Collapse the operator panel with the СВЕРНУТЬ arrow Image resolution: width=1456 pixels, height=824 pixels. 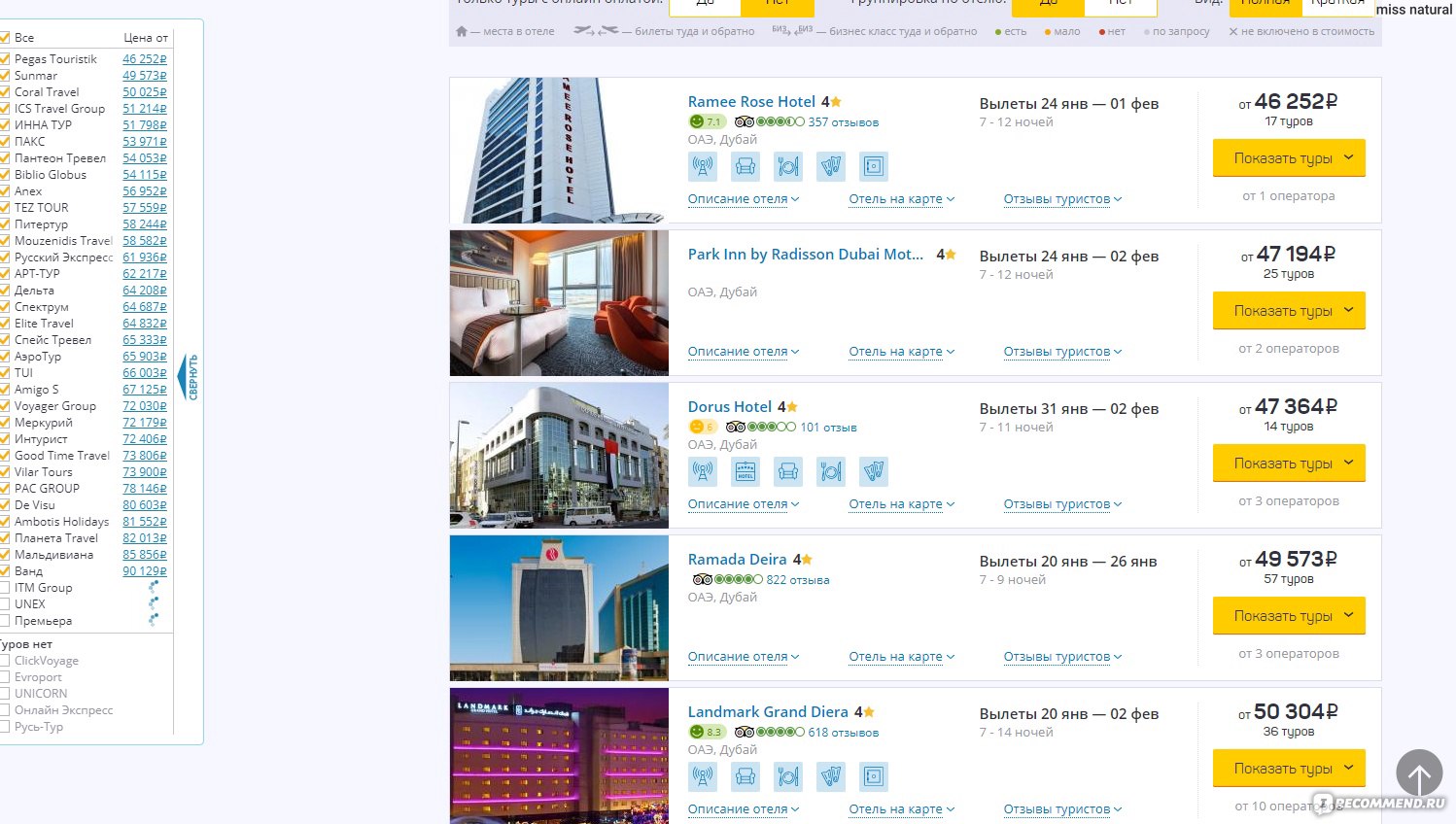(x=188, y=377)
